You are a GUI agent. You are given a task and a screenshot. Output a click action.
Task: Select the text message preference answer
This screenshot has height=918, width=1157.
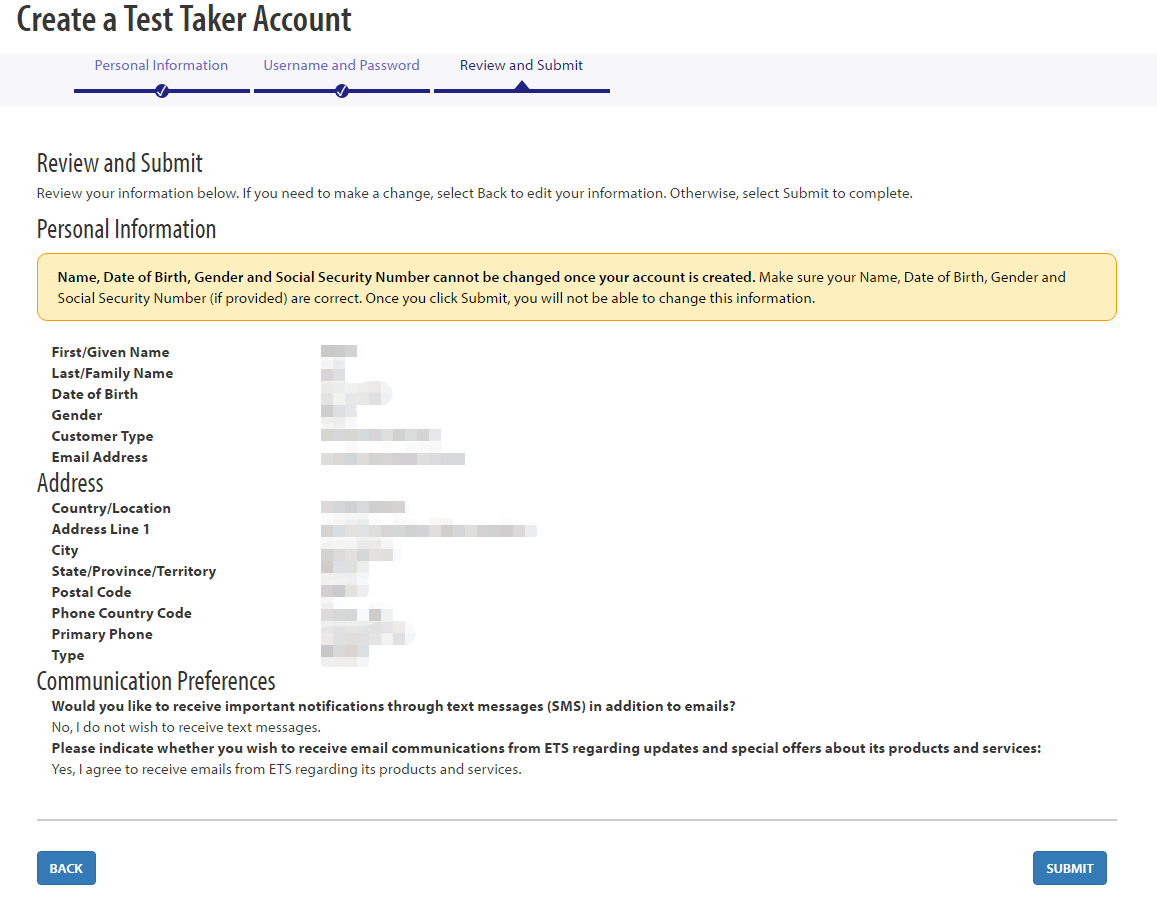point(186,727)
